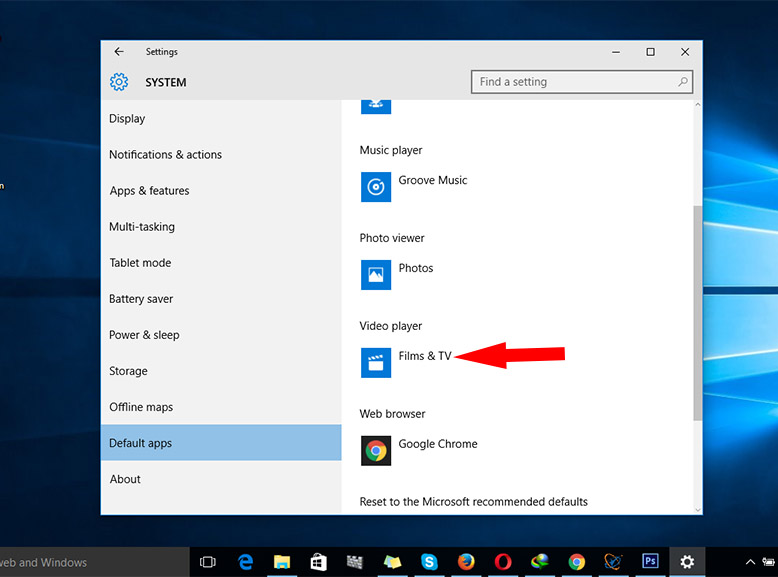
Task: Open Task View on taskbar
Action: click(207, 562)
